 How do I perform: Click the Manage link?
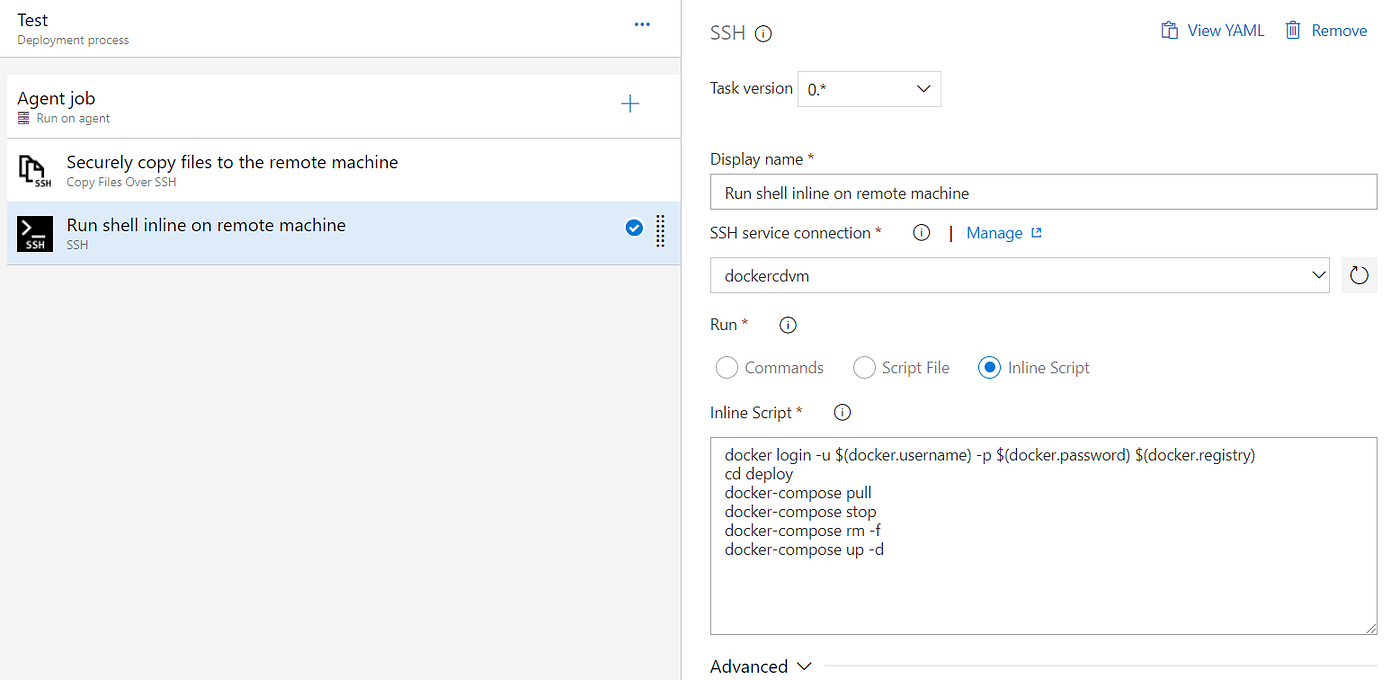995,232
